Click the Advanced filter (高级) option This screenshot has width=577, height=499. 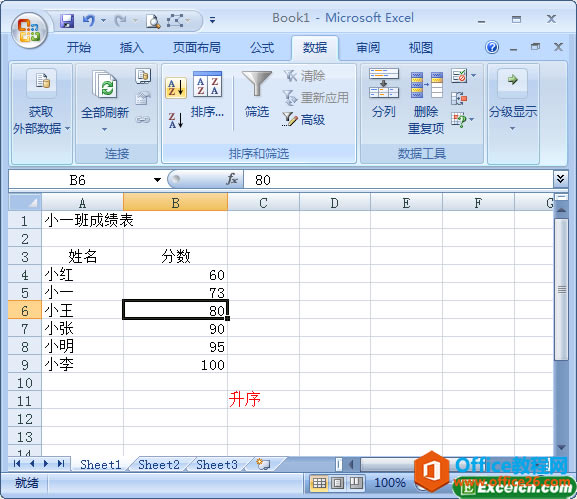coord(304,119)
